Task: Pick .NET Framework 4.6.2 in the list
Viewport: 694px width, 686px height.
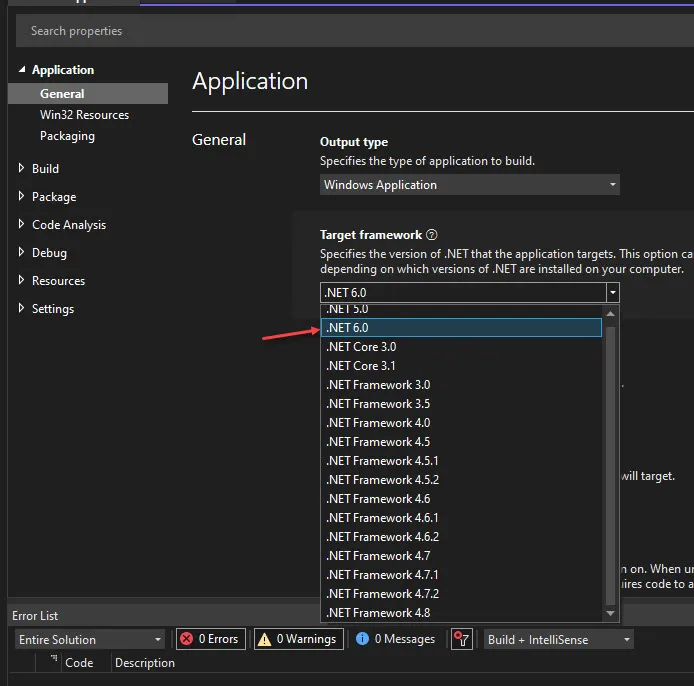Action: tap(461, 537)
